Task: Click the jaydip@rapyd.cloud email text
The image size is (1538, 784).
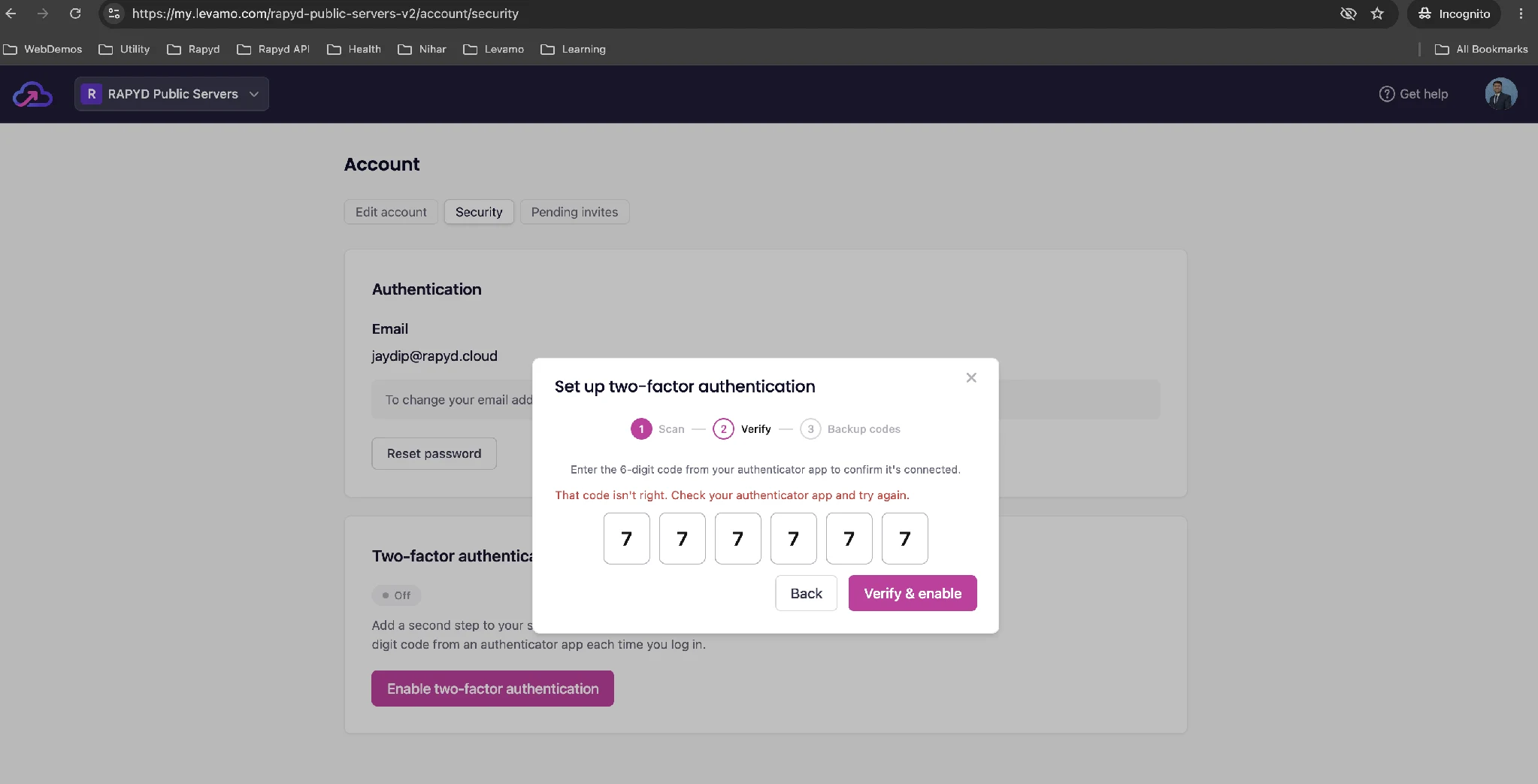Action: point(434,356)
